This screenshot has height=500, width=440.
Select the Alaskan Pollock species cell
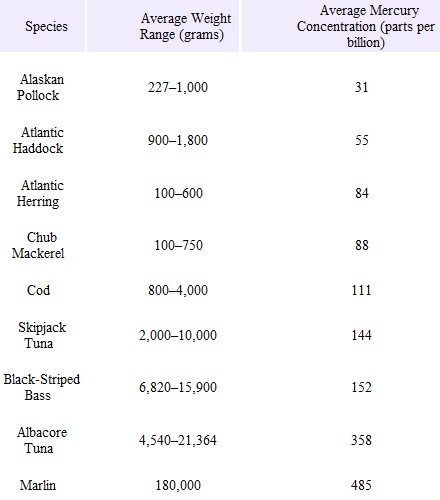[40, 87]
